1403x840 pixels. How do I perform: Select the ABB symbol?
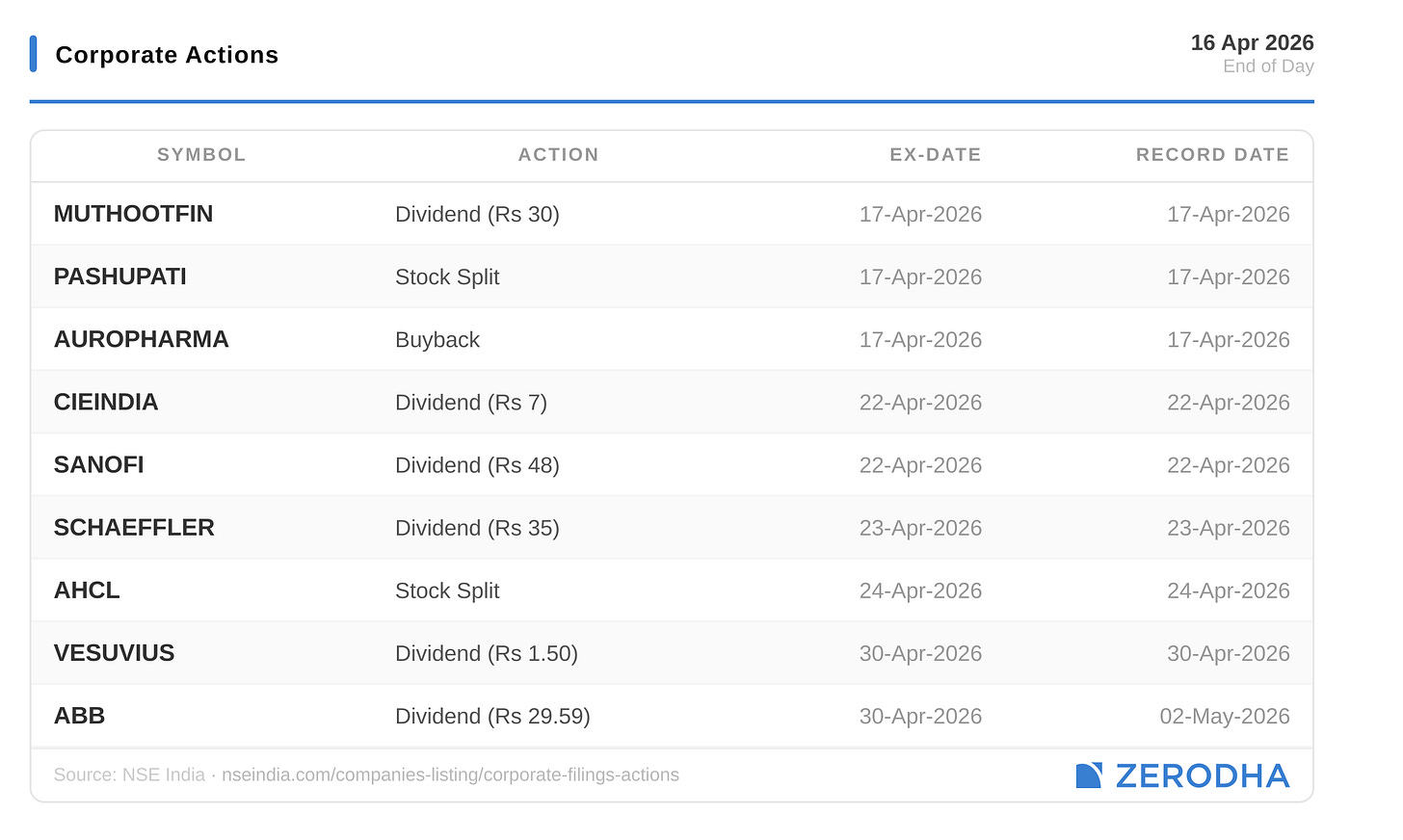point(79,715)
